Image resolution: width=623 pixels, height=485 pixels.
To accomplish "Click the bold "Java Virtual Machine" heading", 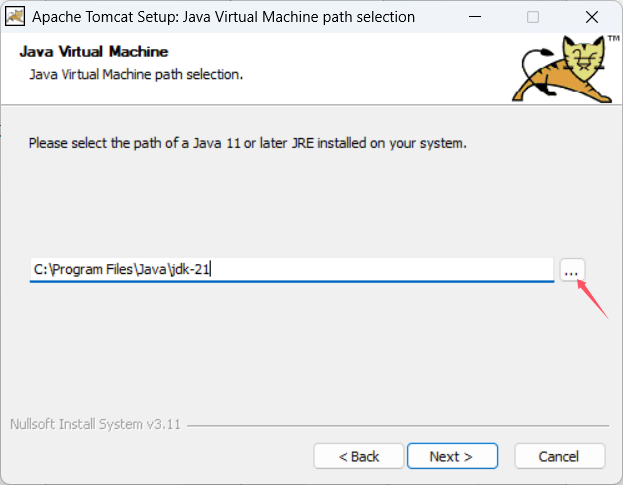I will (94, 52).
